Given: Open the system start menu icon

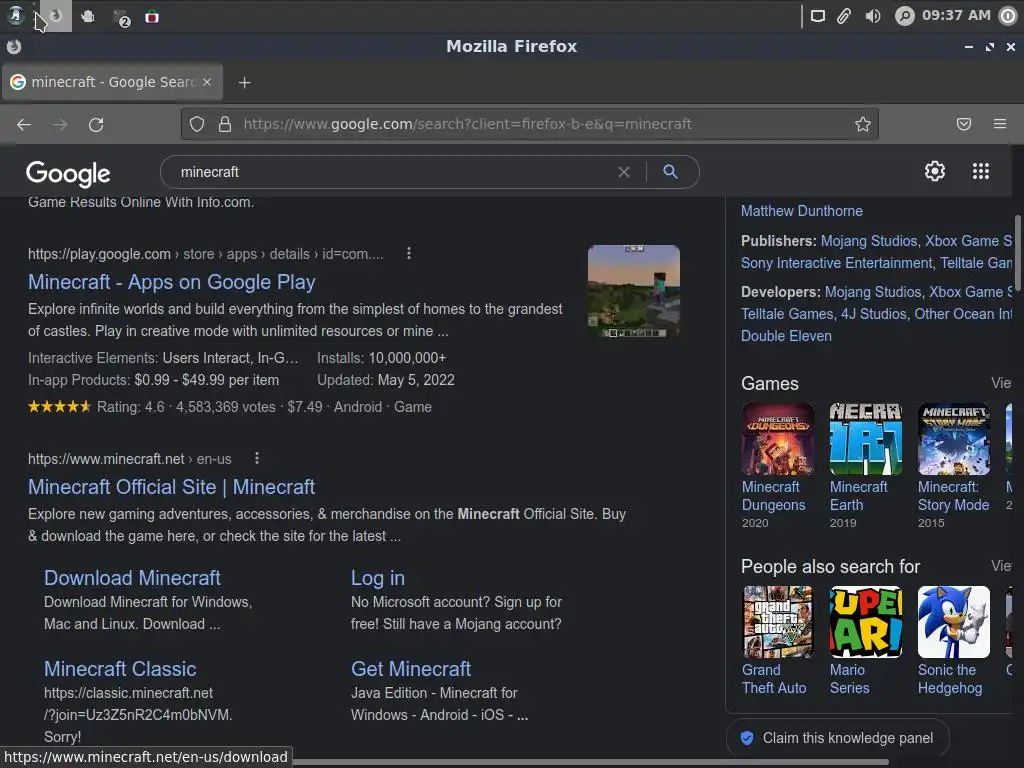Looking at the screenshot, I should (x=15, y=16).
